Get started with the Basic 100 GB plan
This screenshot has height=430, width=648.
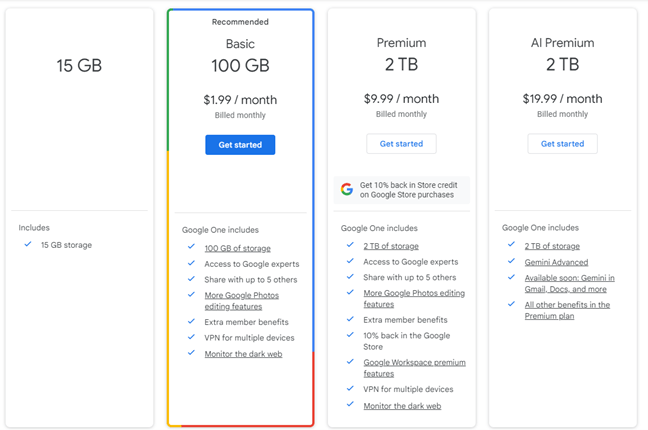(x=240, y=145)
